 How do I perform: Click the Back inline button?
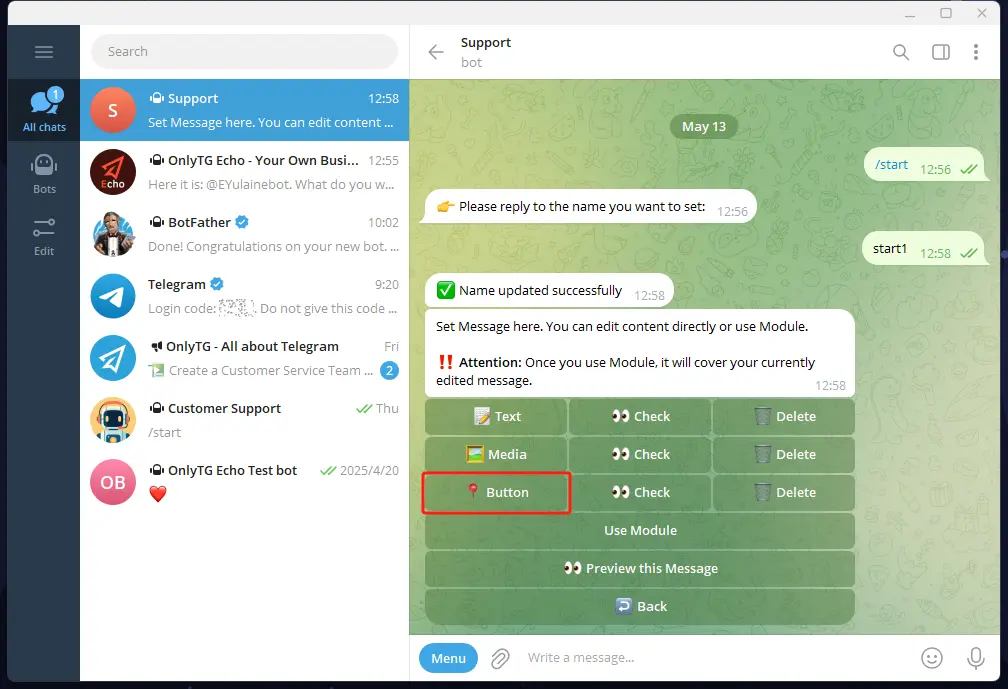click(x=640, y=606)
